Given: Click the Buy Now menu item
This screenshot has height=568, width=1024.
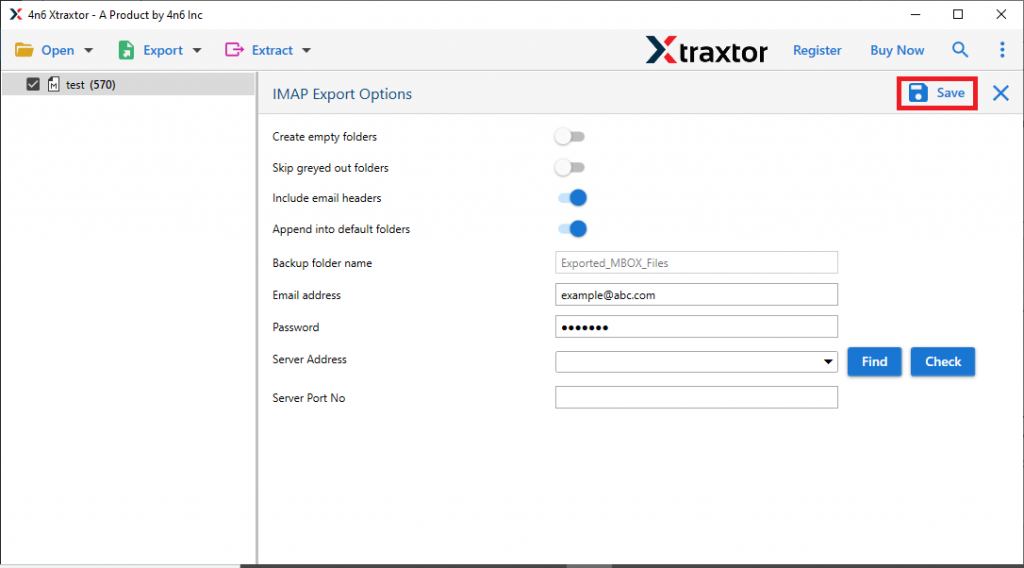Looking at the screenshot, I should pos(897,50).
